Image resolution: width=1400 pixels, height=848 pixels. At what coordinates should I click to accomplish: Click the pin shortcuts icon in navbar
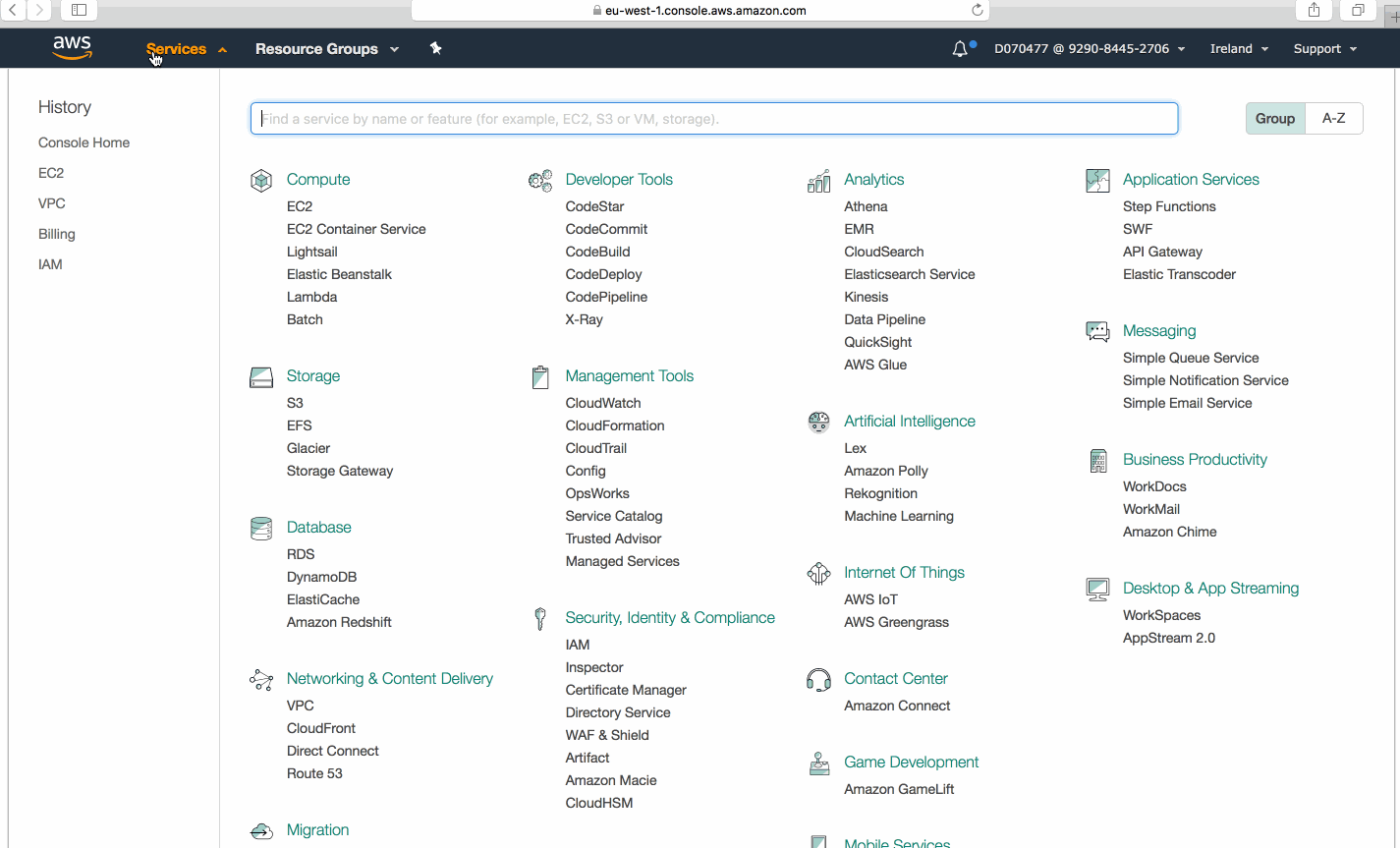[436, 48]
